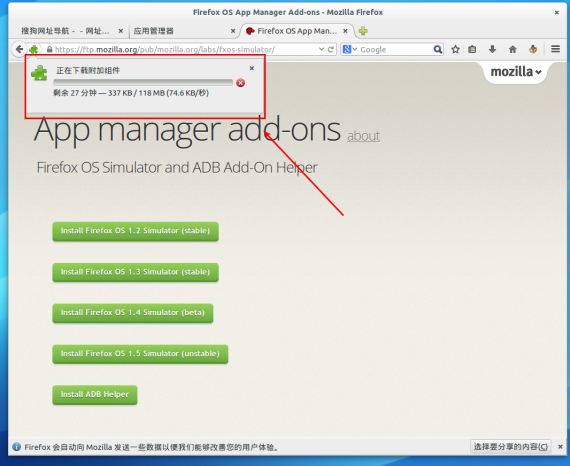Open the about link

[x=363, y=136]
